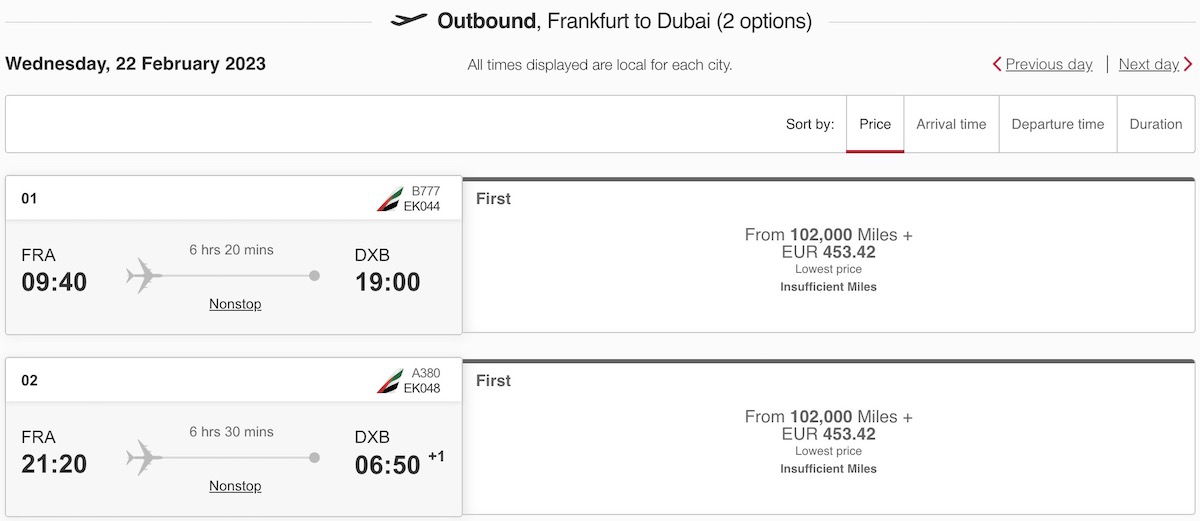The height and width of the screenshot is (521, 1200).
Task: Click the Outbound airplane icon in header
Action: click(409, 20)
